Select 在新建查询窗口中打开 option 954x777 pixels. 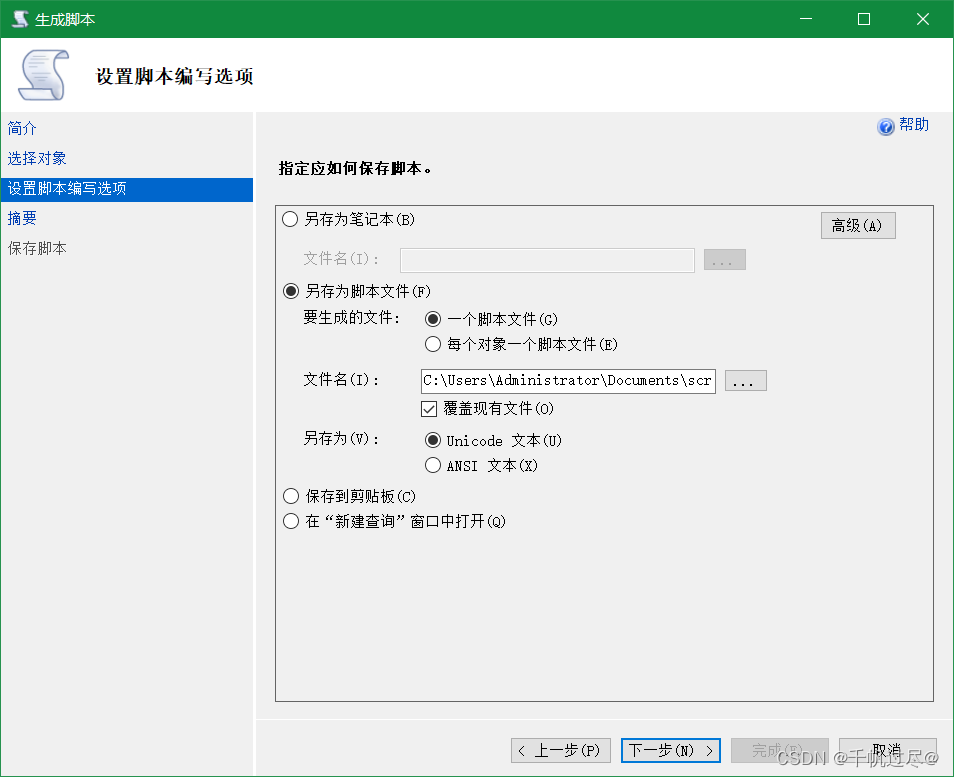pos(291,520)
